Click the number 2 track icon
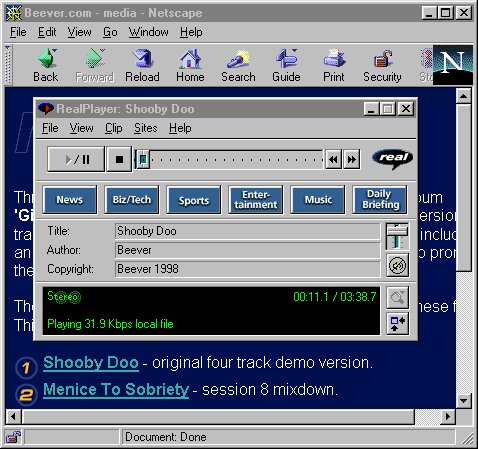This screenshot has height=449, width=478. 26,395
